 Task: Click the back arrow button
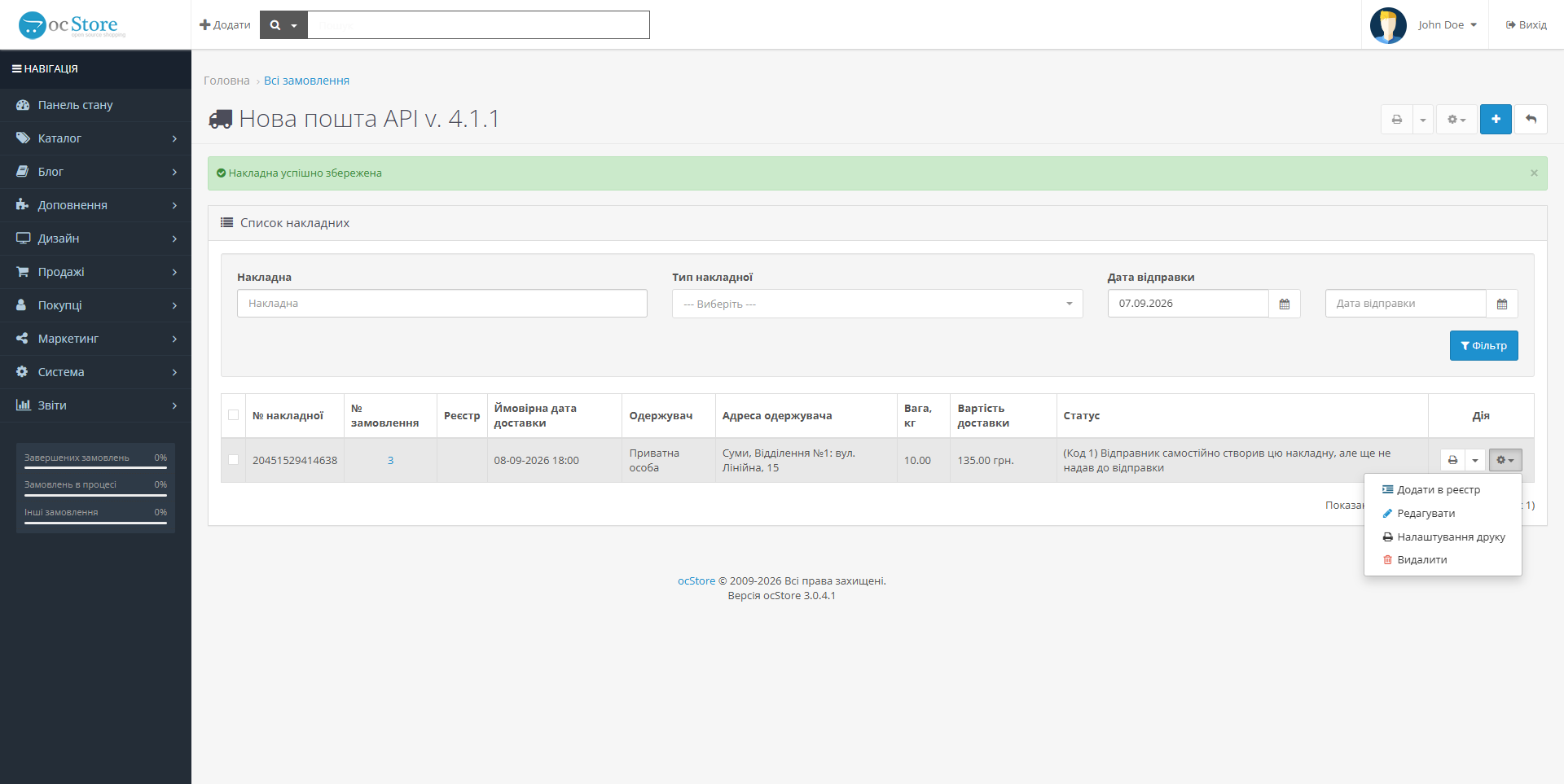(1531, 120)
